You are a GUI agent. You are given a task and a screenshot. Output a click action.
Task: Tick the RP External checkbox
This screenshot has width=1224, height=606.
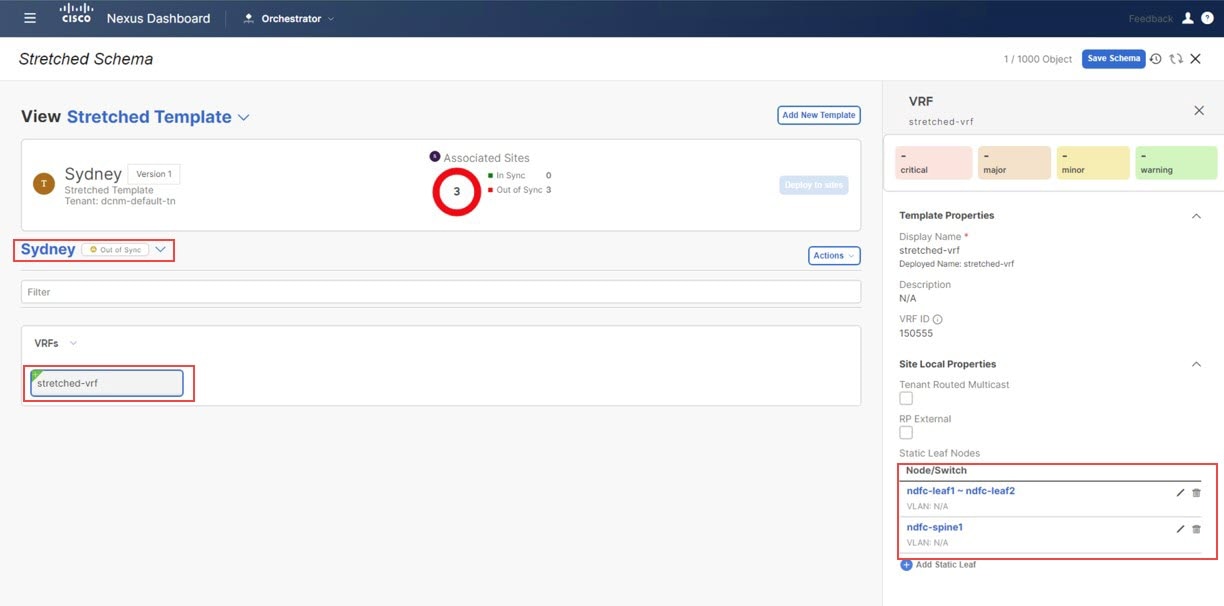[906, 432]
